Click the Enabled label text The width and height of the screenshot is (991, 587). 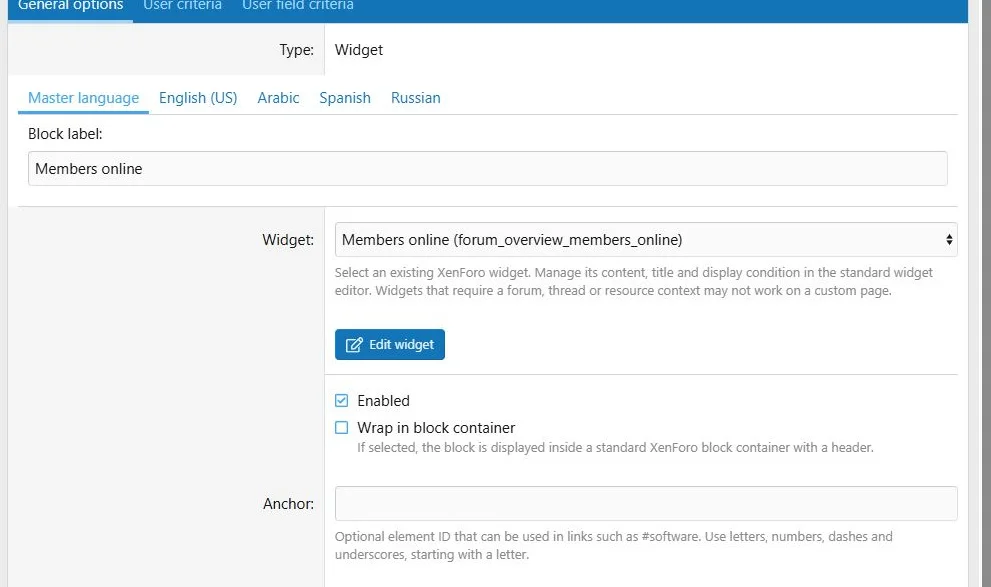pyautogui.click(x=384, y=401)
